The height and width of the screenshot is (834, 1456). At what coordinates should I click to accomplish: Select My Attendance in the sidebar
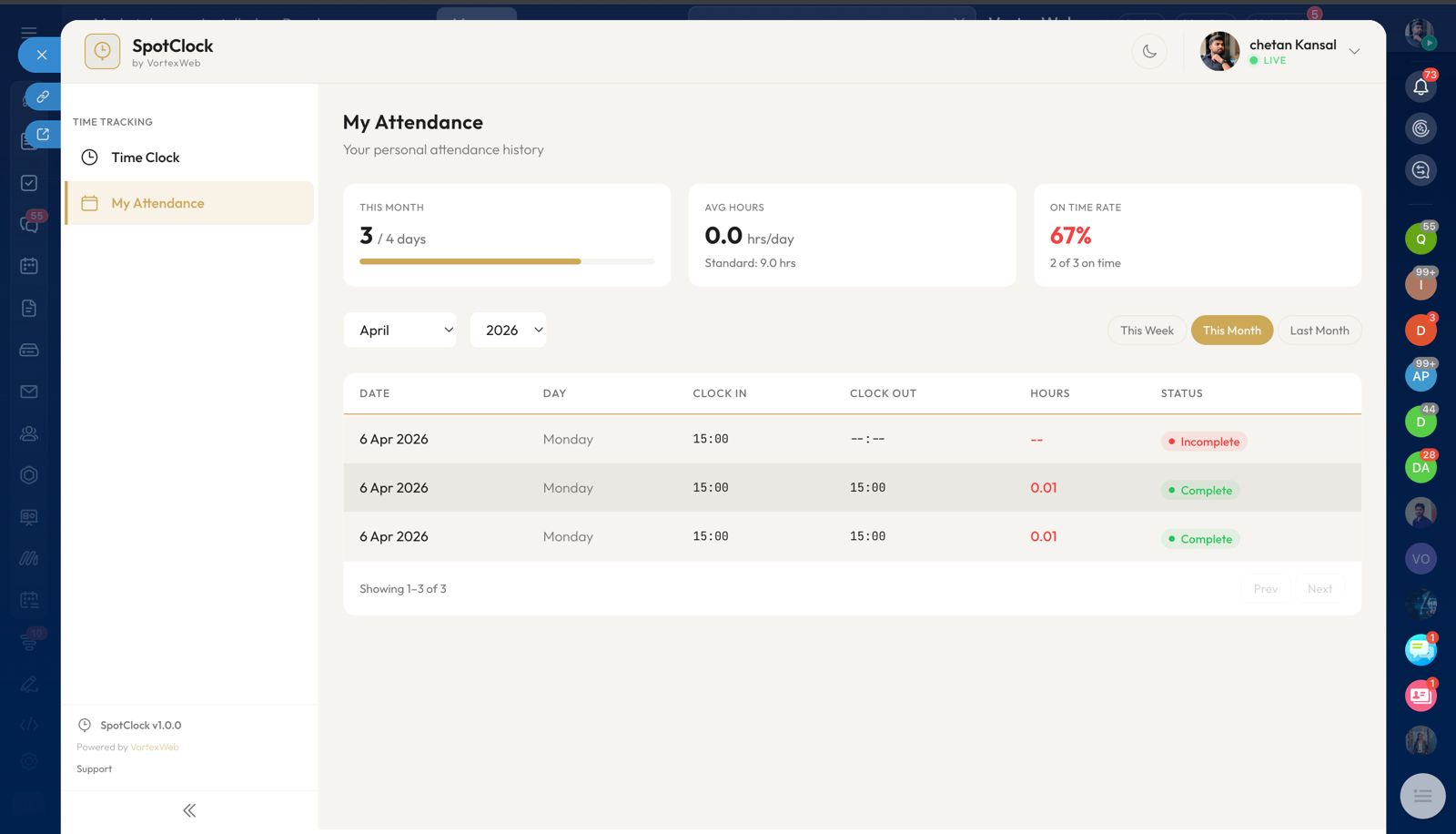[157, 203]
